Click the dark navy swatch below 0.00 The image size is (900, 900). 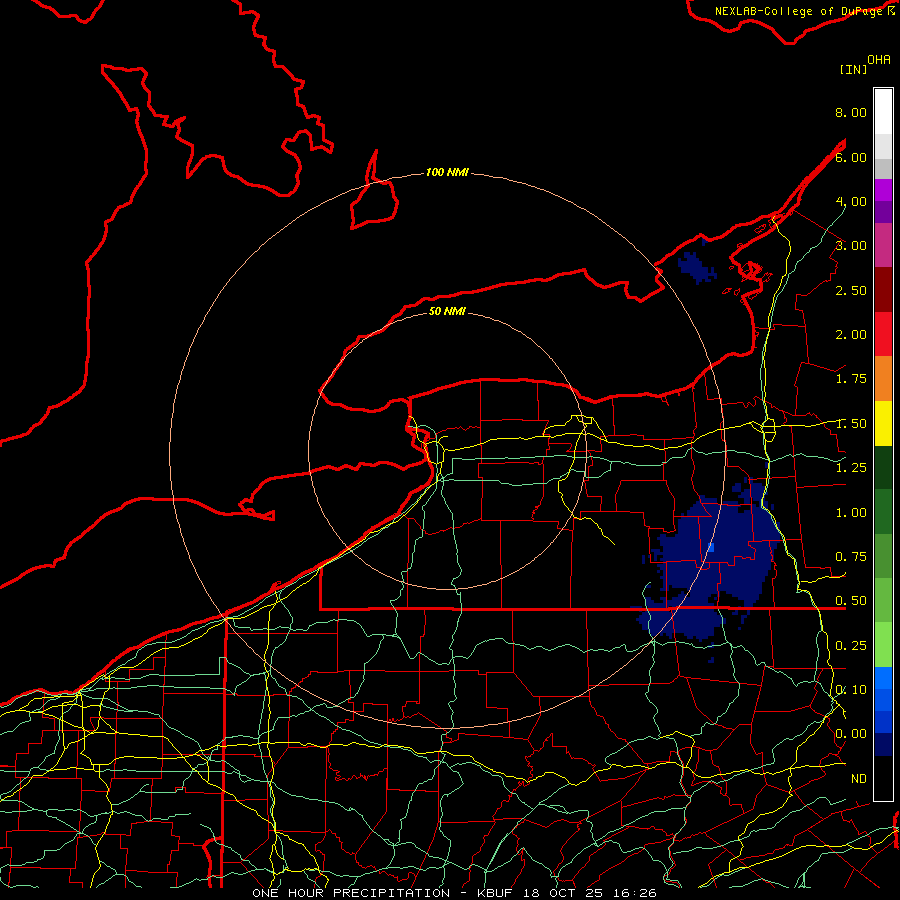pos(883,744)
